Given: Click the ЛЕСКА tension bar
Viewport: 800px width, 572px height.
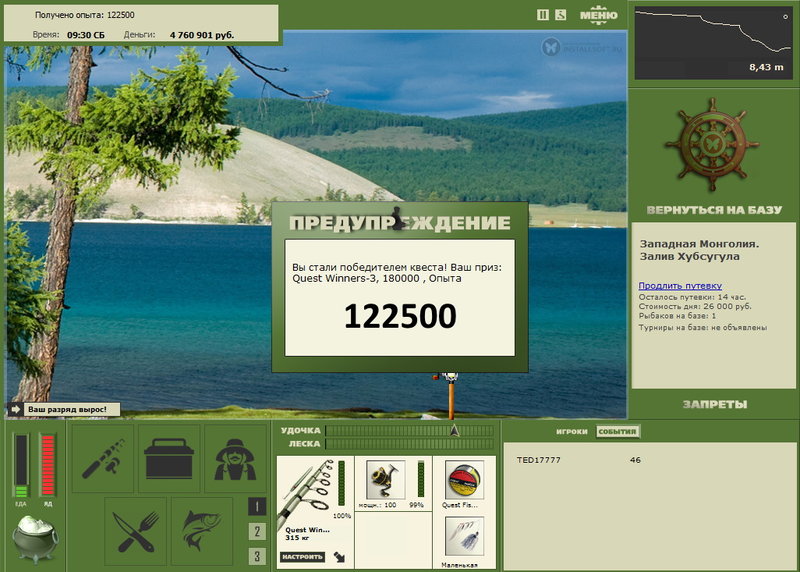Looking at the screenshot, I should 409,444.
